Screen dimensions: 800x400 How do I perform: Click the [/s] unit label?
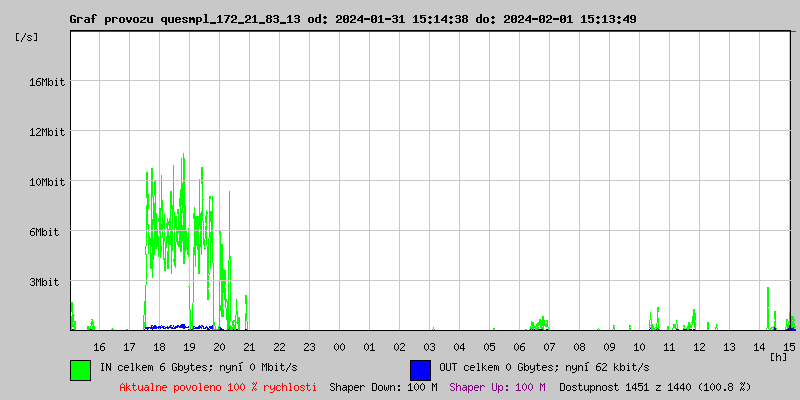coord(27,36)
